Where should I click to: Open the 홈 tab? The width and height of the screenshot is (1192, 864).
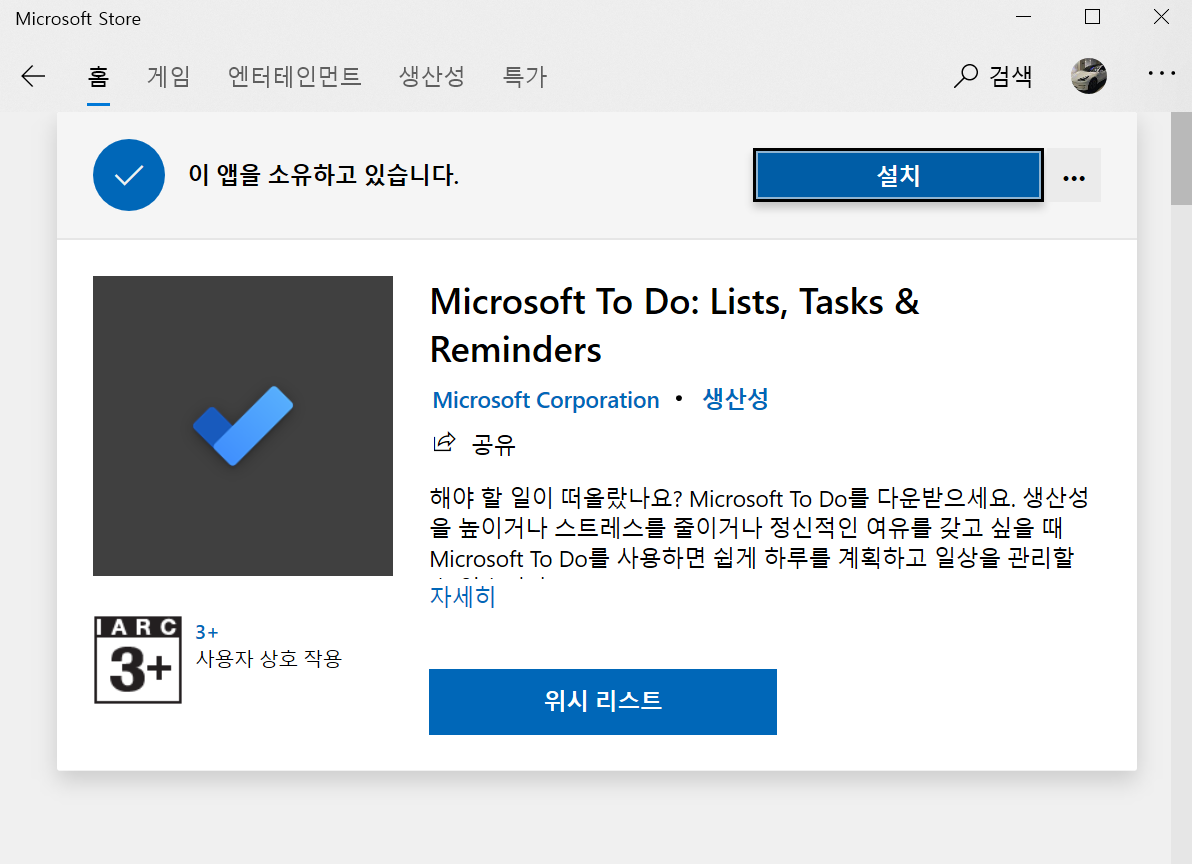pos(98,76)
